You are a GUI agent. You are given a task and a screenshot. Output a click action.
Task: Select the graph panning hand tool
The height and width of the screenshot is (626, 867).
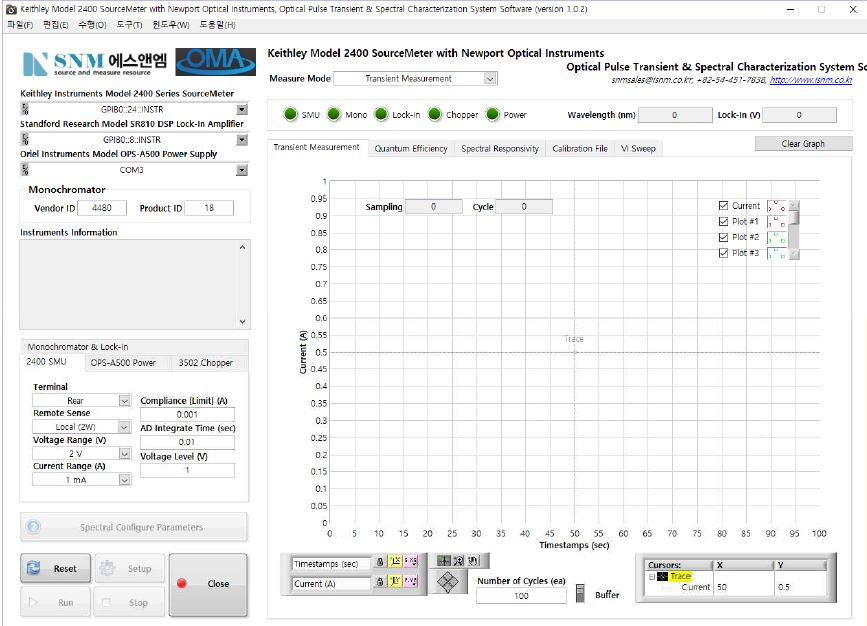(x=473, y=560)
